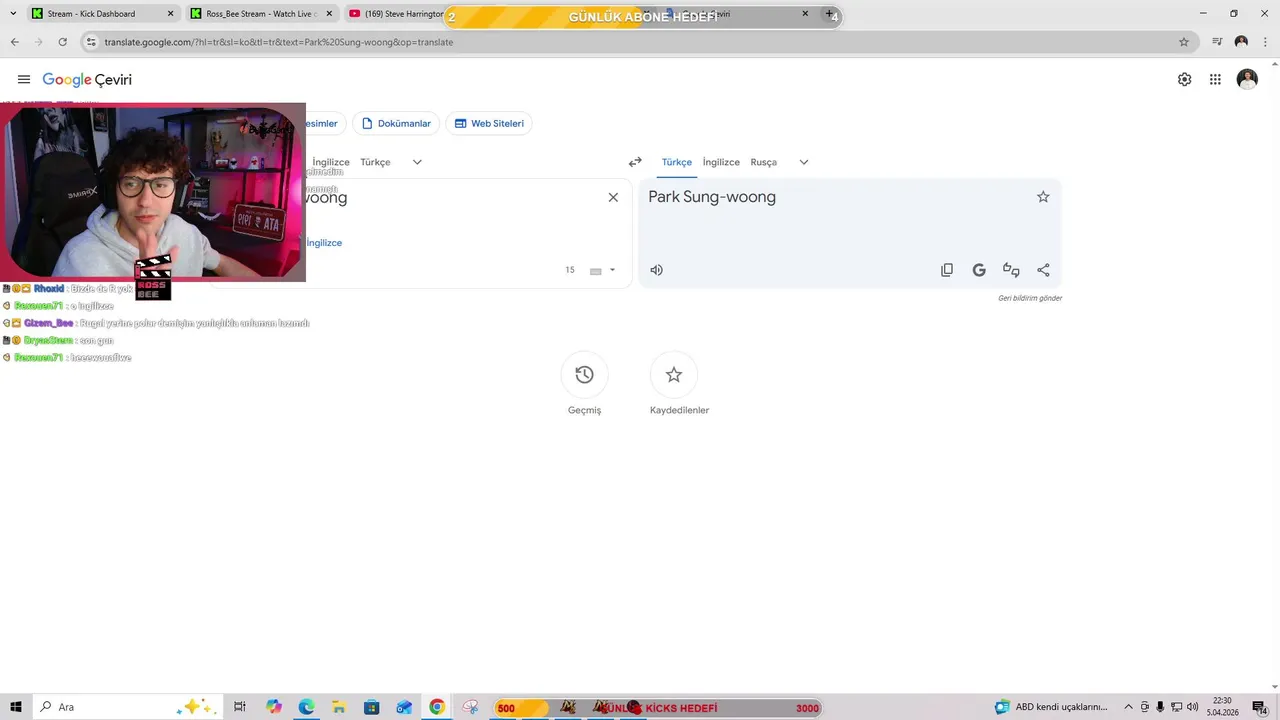Screen dimensions: 1280x720
Task: Open the Web Siteleri translation mode
Action: click(x=489, y=124)
